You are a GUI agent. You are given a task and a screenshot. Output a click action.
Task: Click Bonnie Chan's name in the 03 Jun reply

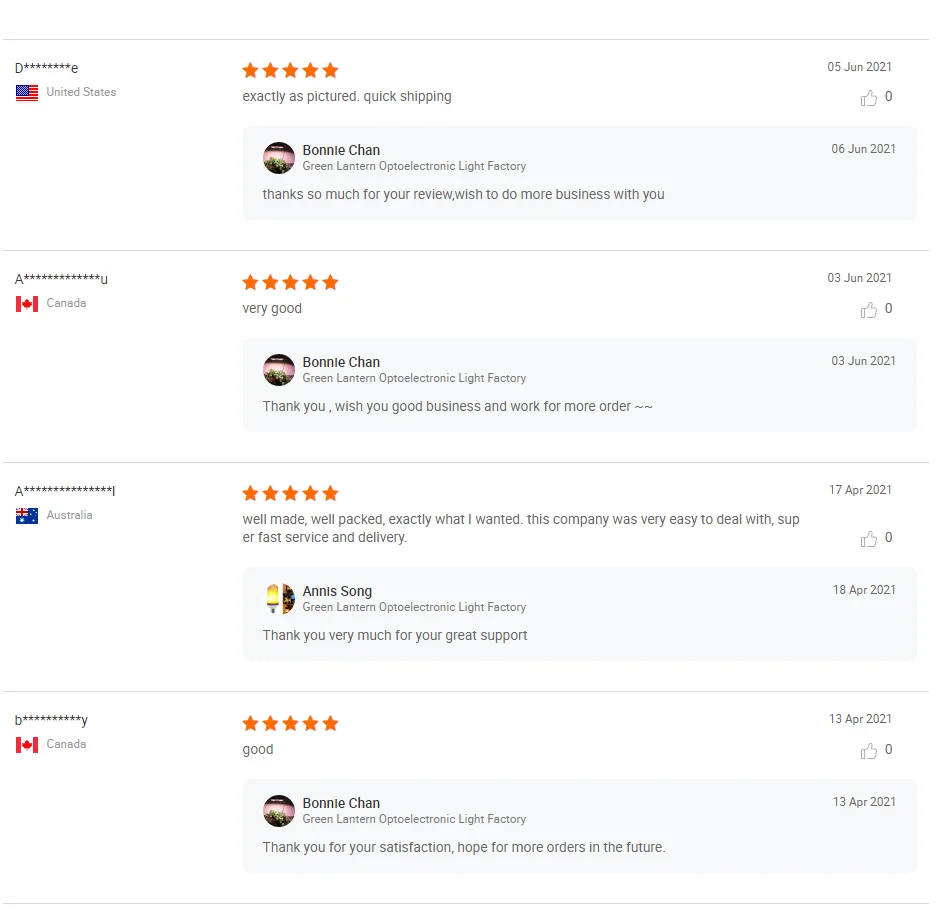coord(341,362)
